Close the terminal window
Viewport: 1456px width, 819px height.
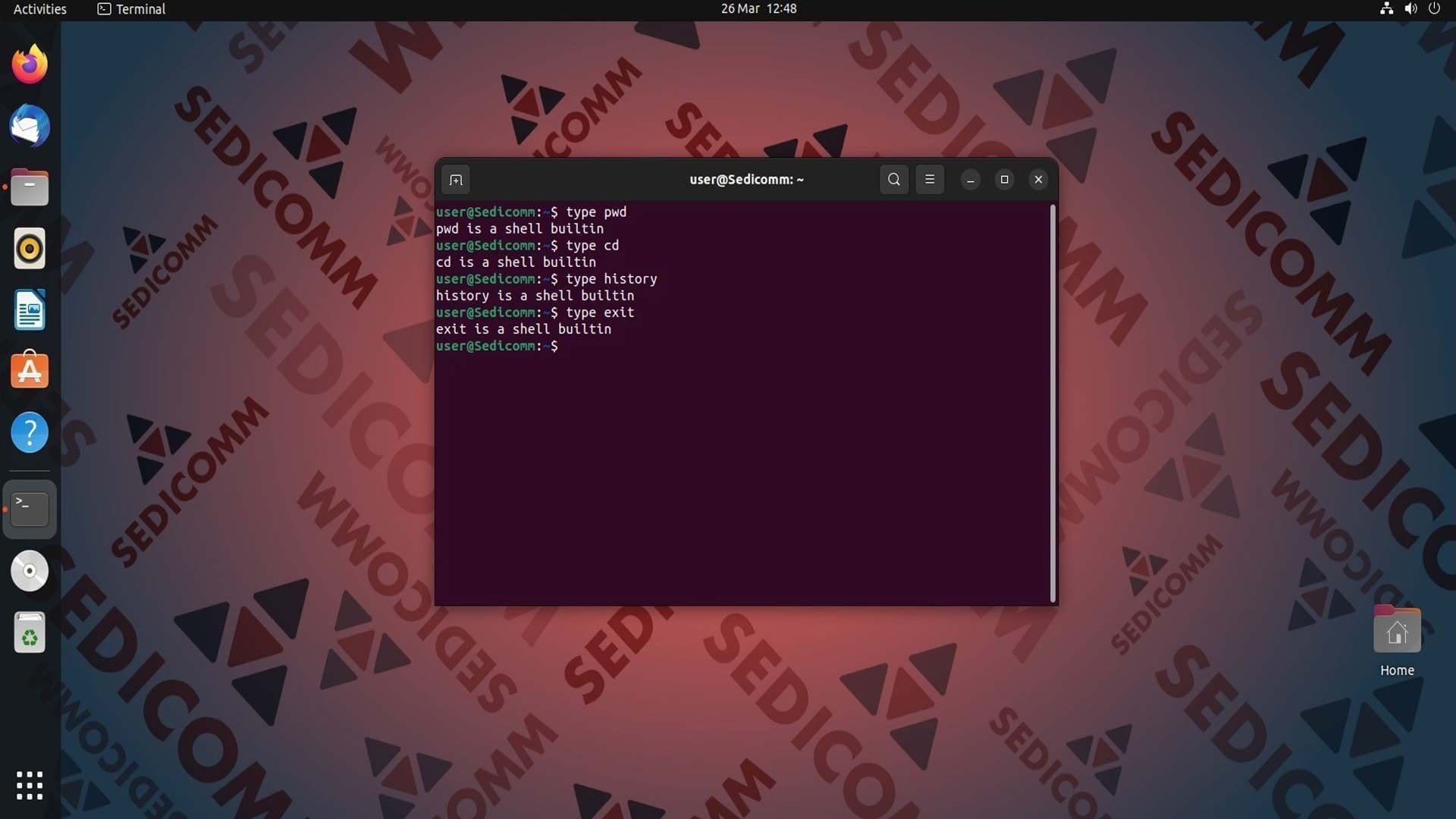[1039, 180]
